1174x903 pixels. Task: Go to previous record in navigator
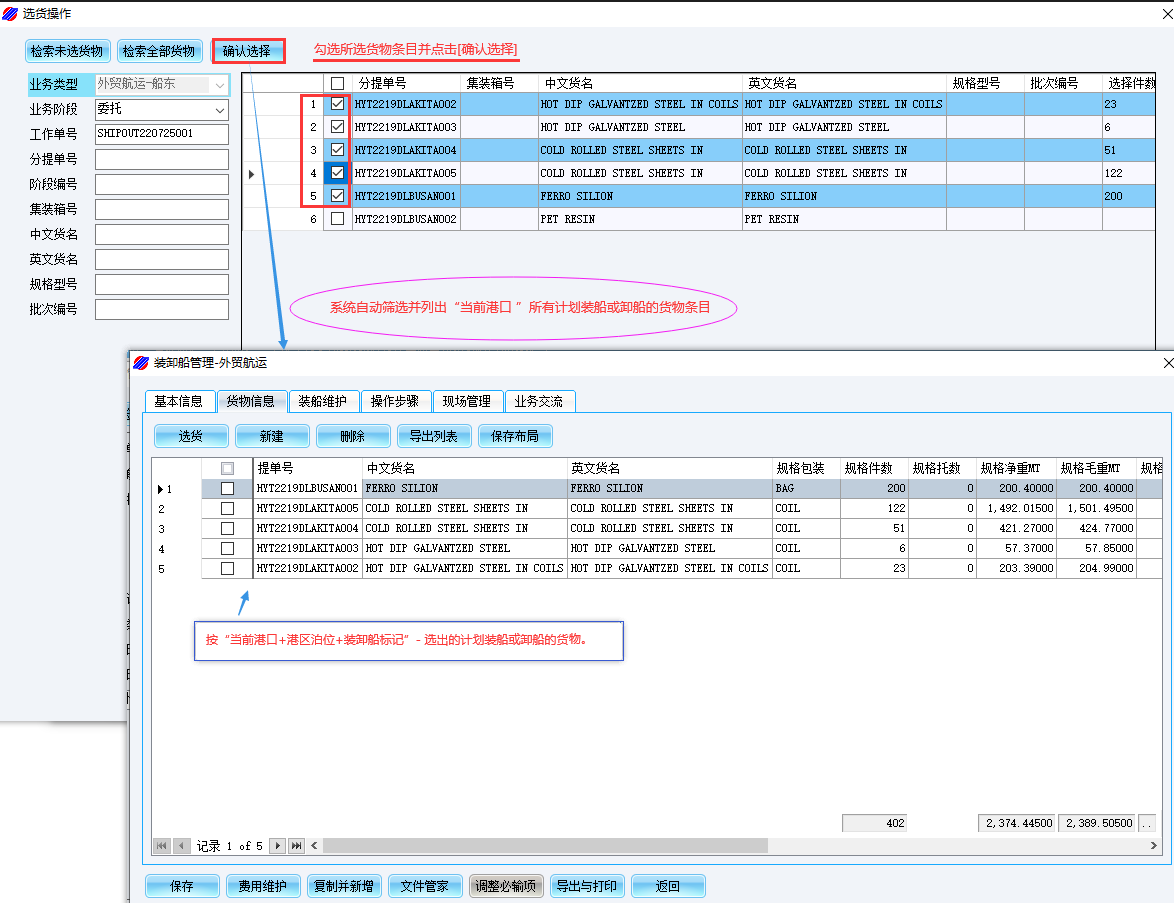[x=182, y=846]
